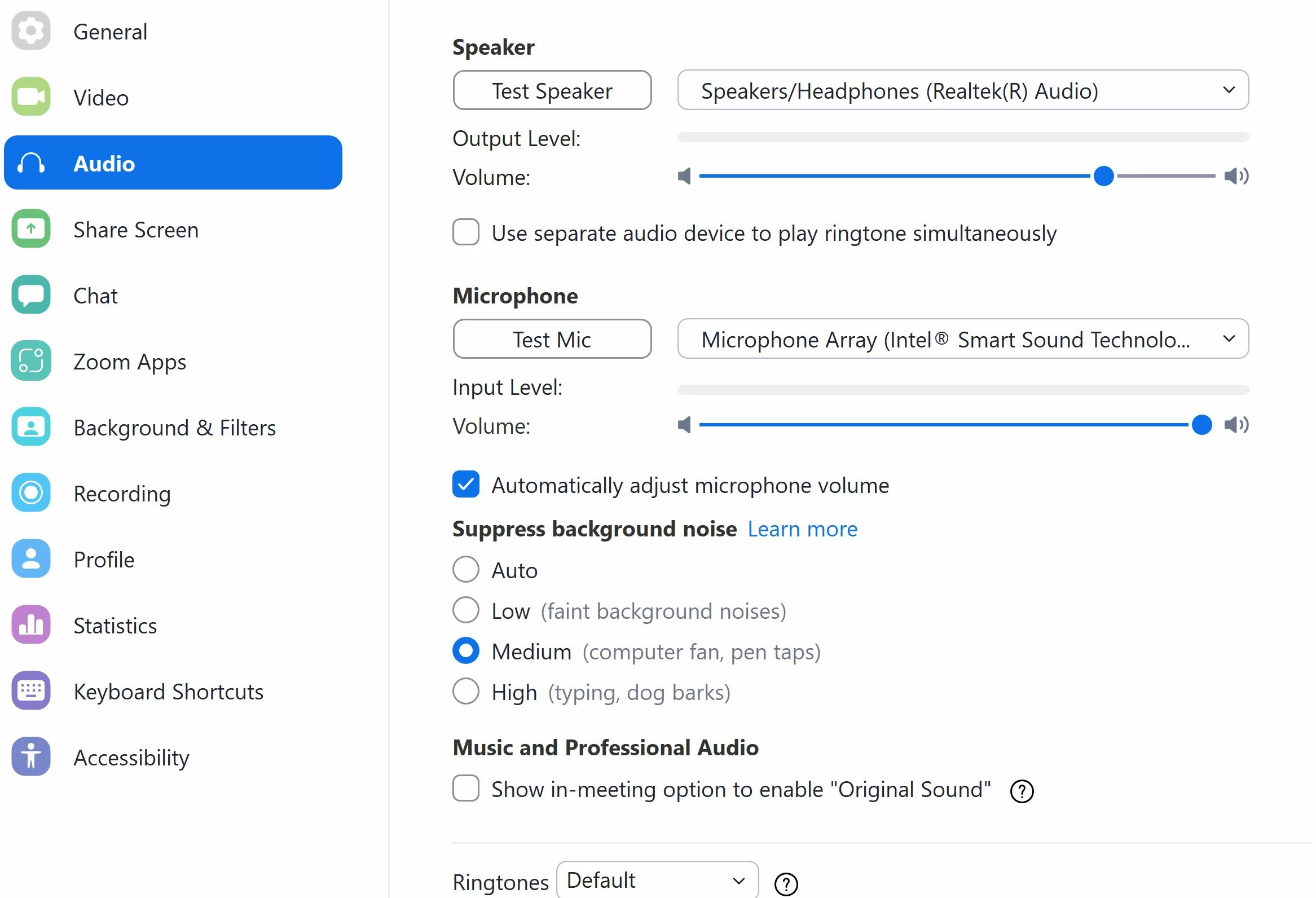
Task: Open the Zoom Apps icon
Action: (30, 360)
